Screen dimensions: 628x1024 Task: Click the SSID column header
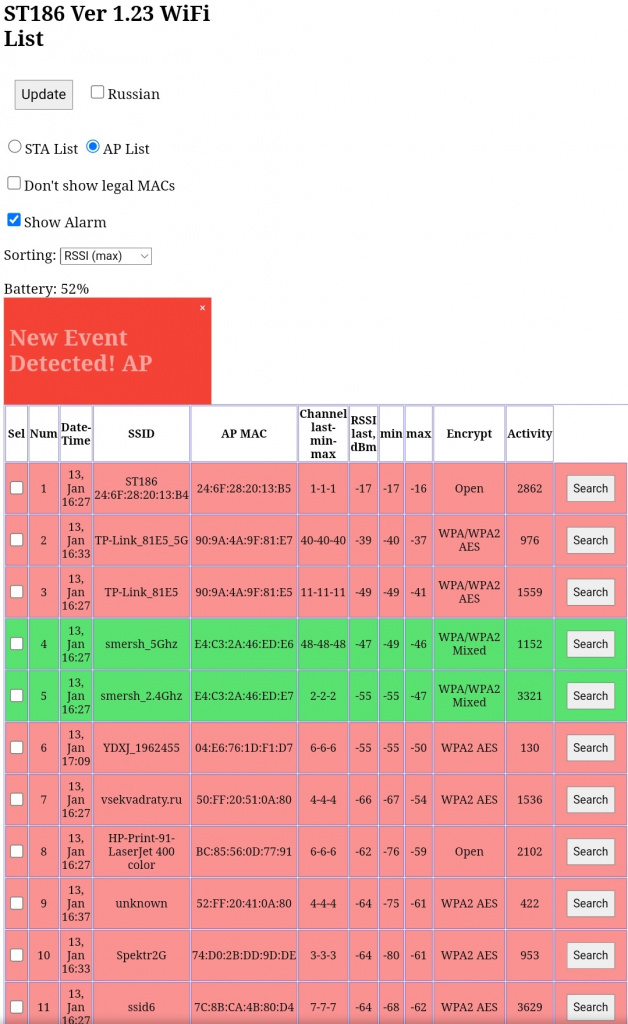click(141, 434)
